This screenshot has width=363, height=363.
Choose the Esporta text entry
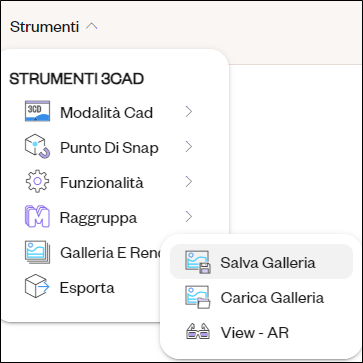[87, 288]
